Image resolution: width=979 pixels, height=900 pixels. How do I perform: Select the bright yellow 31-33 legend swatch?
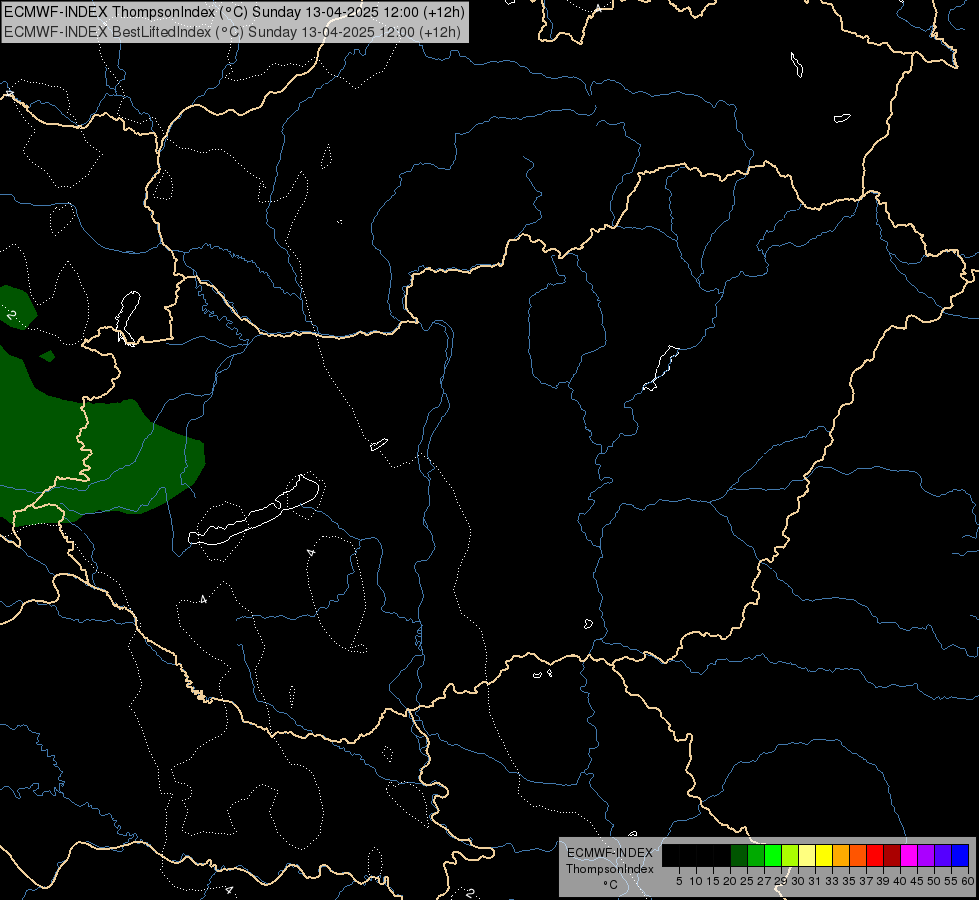pyautogui.click(x=824, y=856)
